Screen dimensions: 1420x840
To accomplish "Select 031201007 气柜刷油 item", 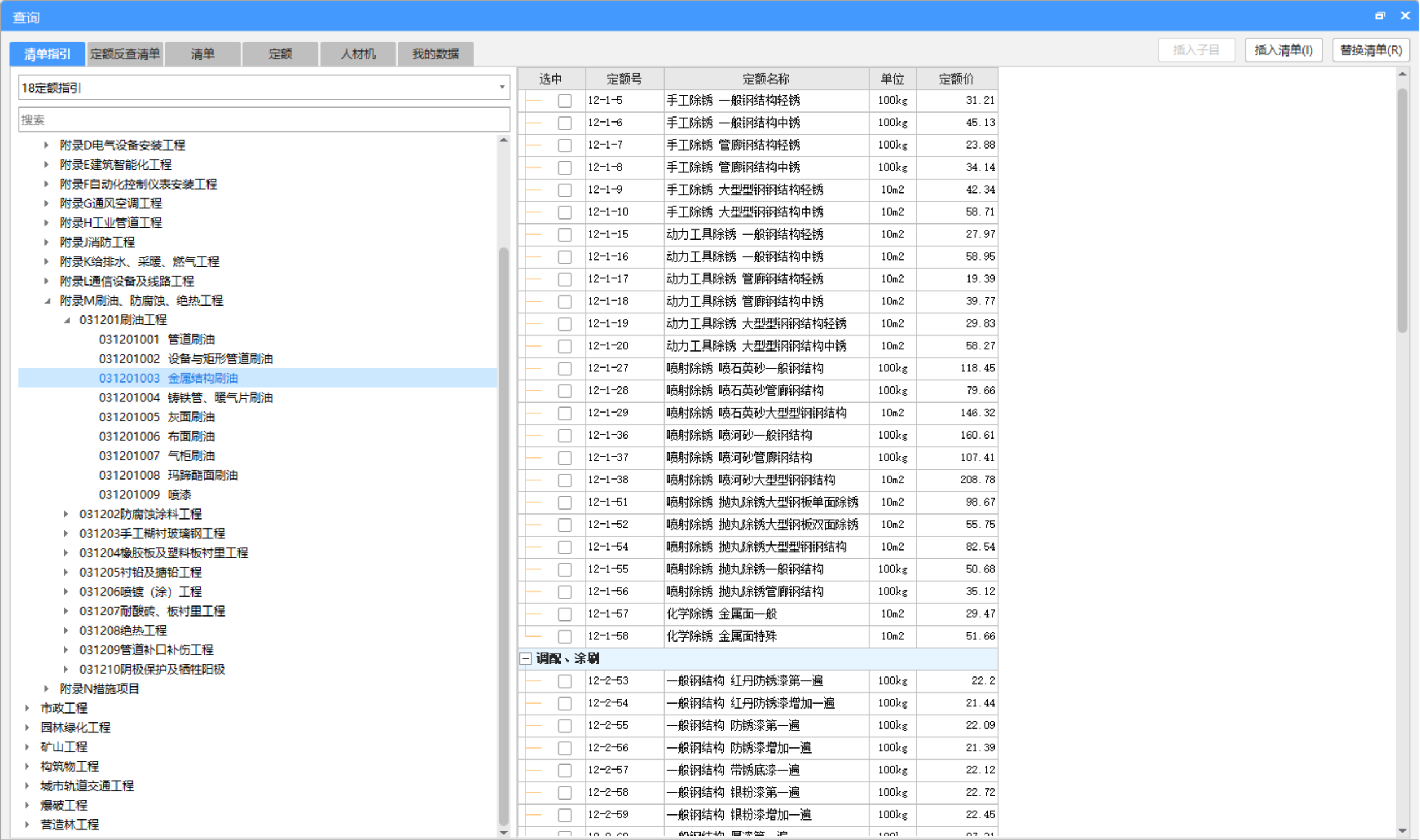I will point(157,456).
